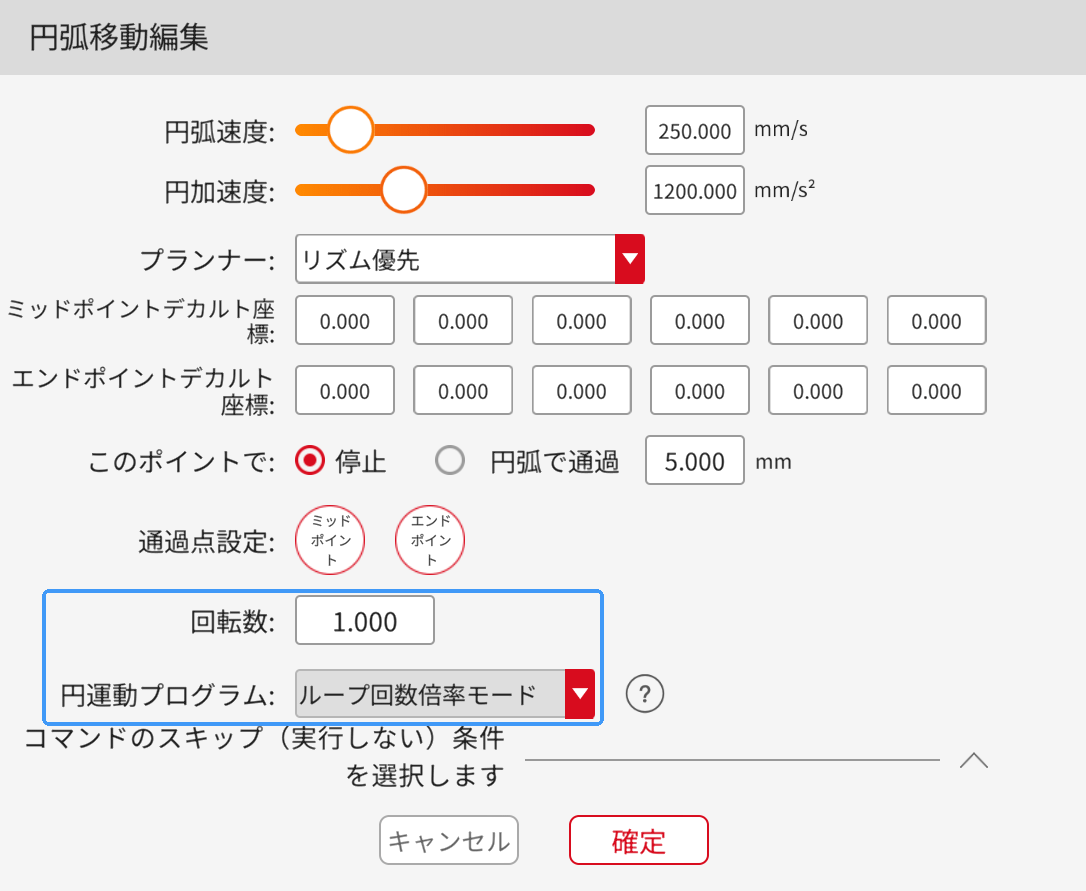1086x891 pixels.
Task: Click the 円弧速度 slider handle
Action: (x=350, y=130)
